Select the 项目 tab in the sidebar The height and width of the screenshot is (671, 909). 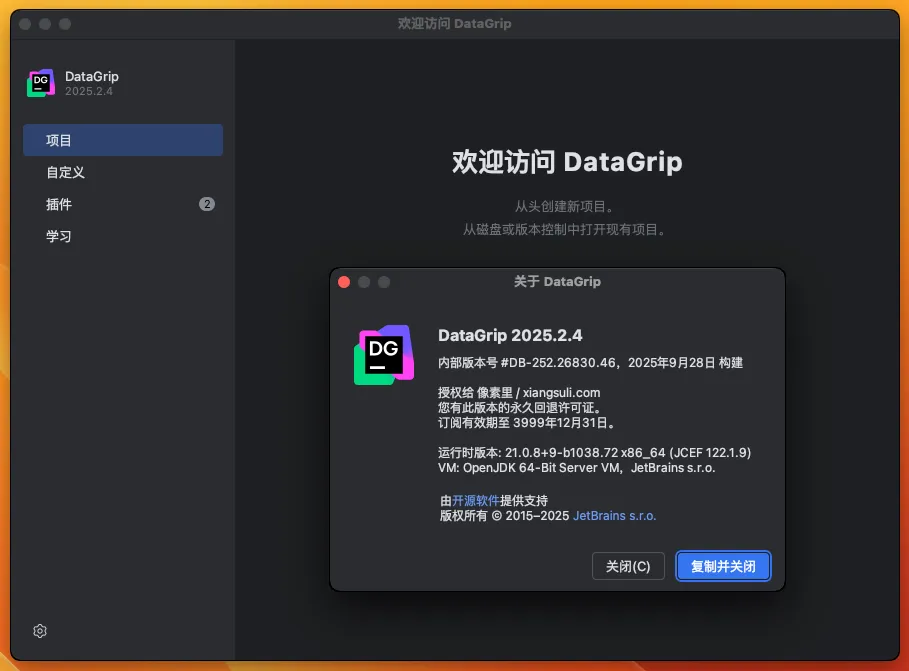point(122,140)
